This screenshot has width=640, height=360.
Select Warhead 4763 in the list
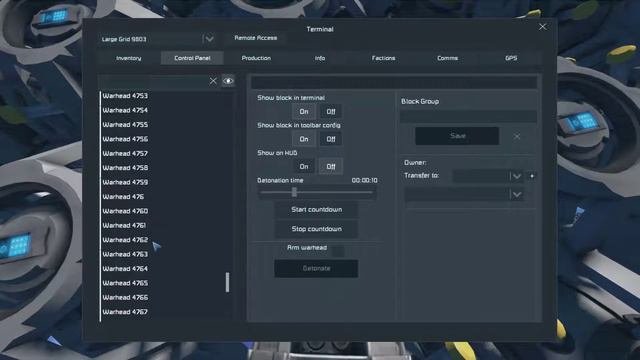pos(125,254)
